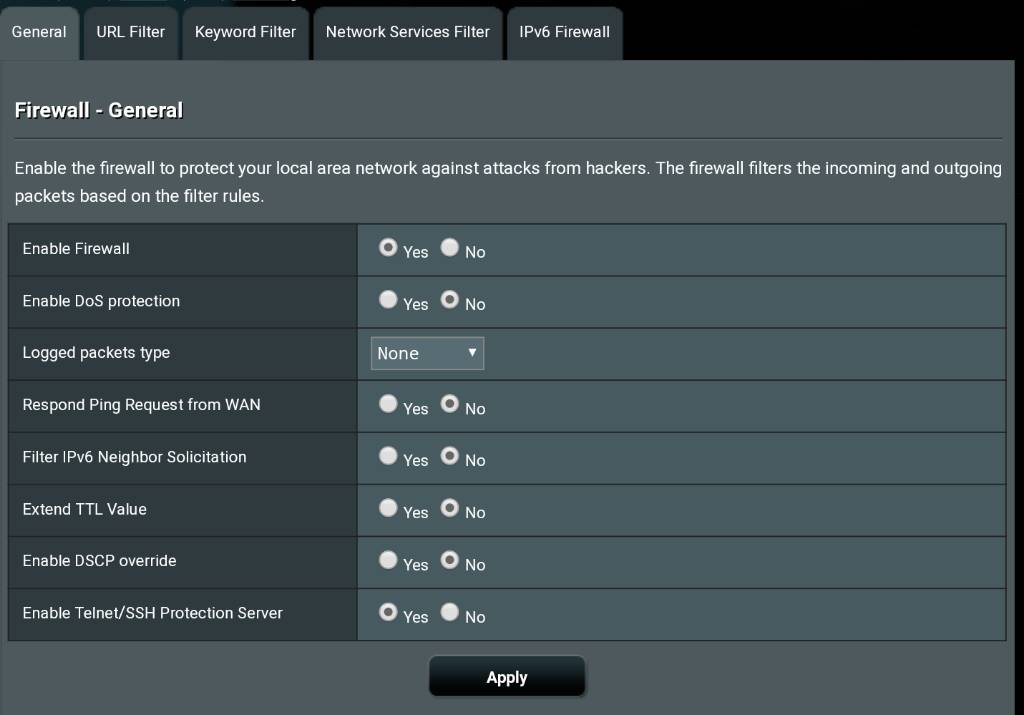Open the IPv6 Firewall tab
This screenshot has height=715, width=1024.
coord(564,32)
